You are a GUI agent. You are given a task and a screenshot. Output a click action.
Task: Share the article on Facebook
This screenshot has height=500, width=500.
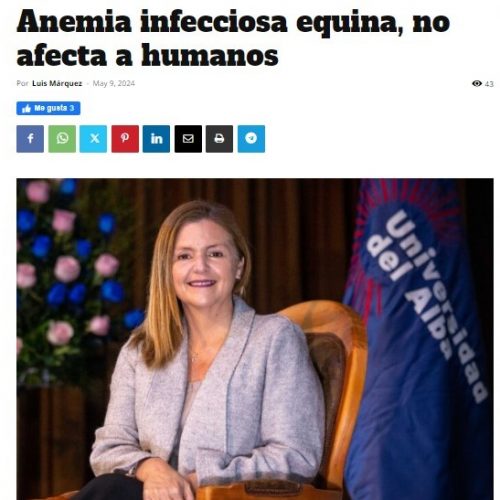click(30, 139)
